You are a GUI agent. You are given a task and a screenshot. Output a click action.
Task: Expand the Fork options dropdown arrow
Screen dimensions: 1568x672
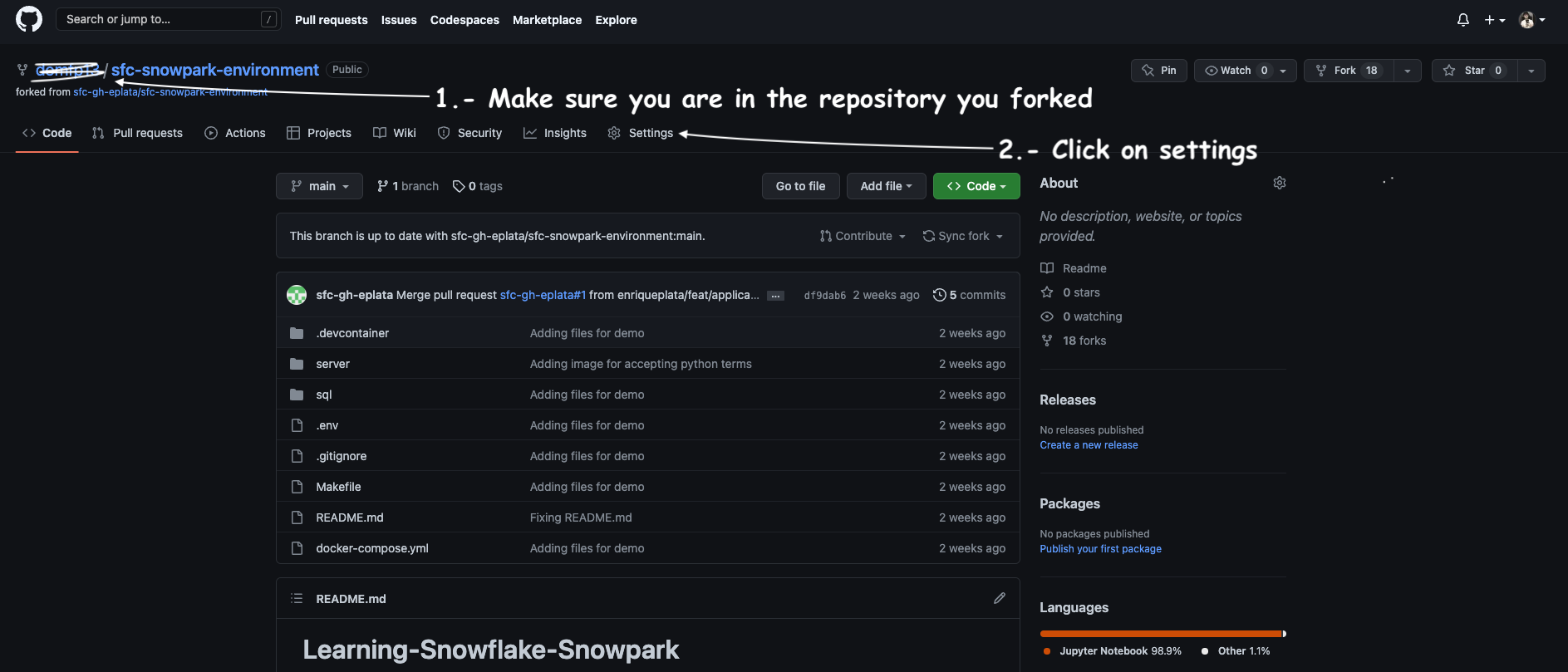(x=1408, y=71)
